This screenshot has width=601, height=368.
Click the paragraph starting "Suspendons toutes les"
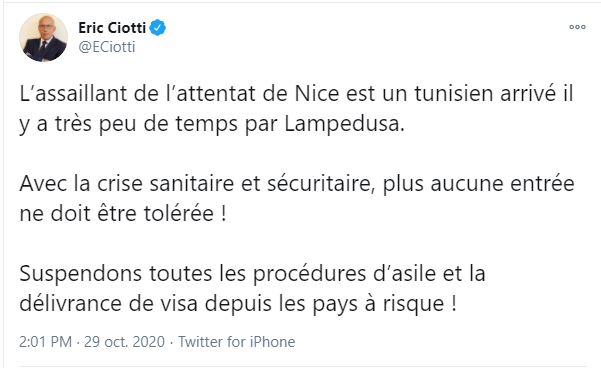[253, 288]
